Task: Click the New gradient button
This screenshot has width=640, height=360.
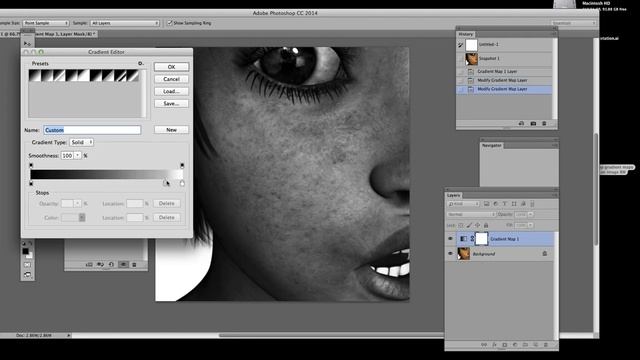Action: tap(171, 130)
